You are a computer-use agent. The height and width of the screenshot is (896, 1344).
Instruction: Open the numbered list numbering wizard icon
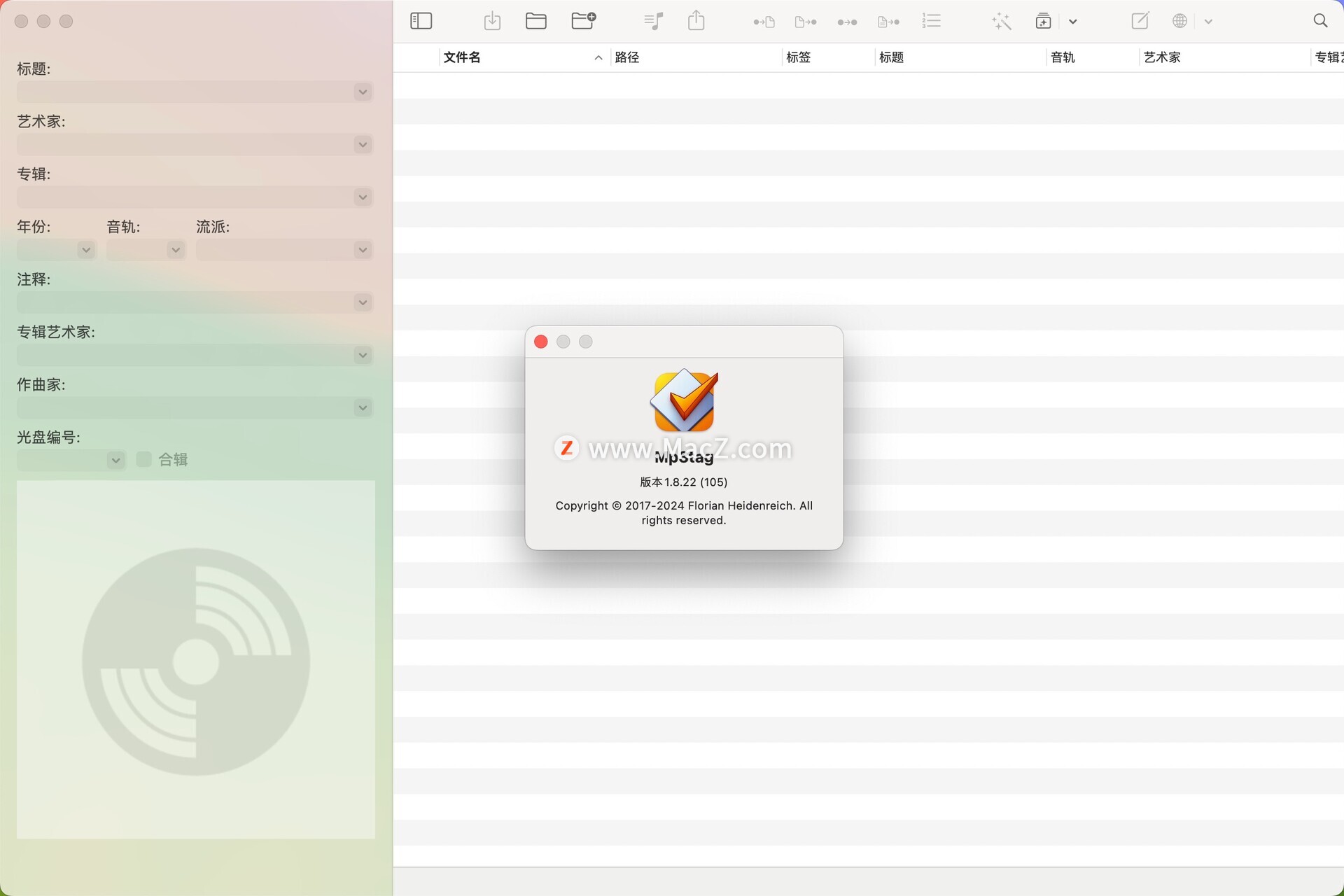[931, 21]
